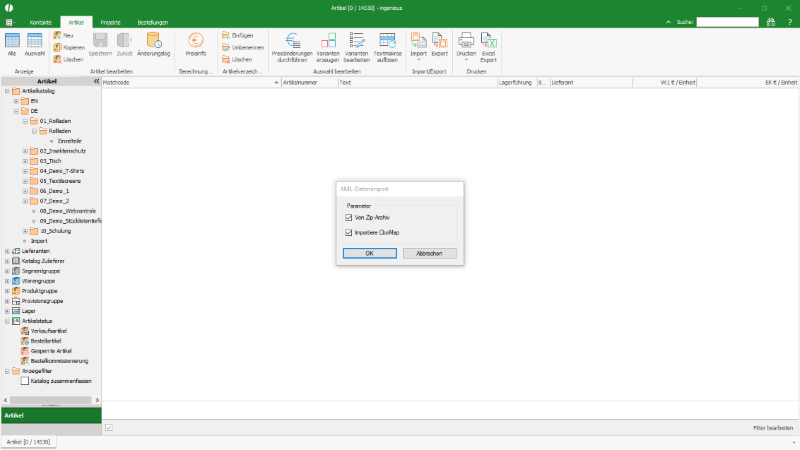This screenshot has width=800, height=450.
Task: Switch to Artikel tab
Action: click(77, 22)
